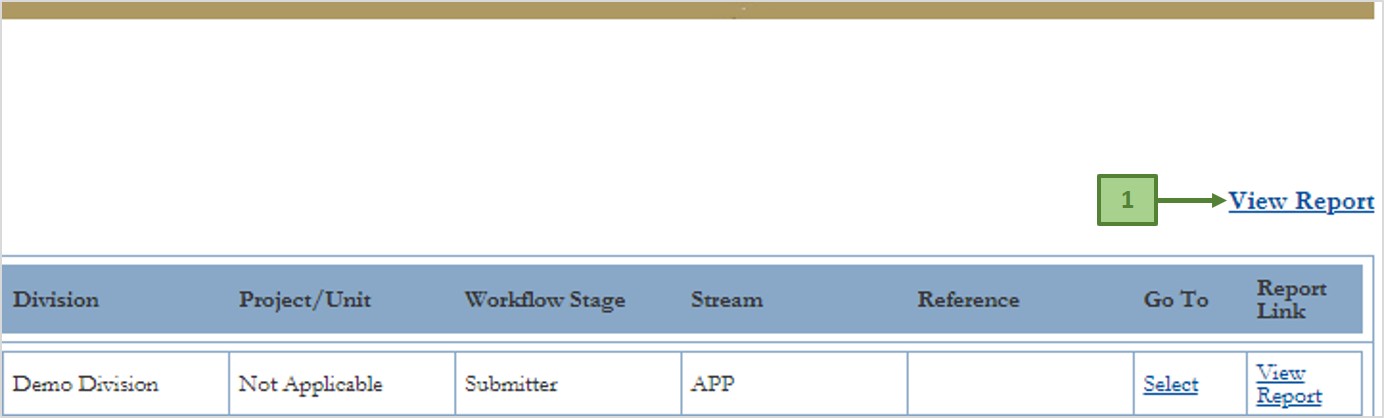
Task: Click the small grip dot on gold bar
Action: coord(742,9)
